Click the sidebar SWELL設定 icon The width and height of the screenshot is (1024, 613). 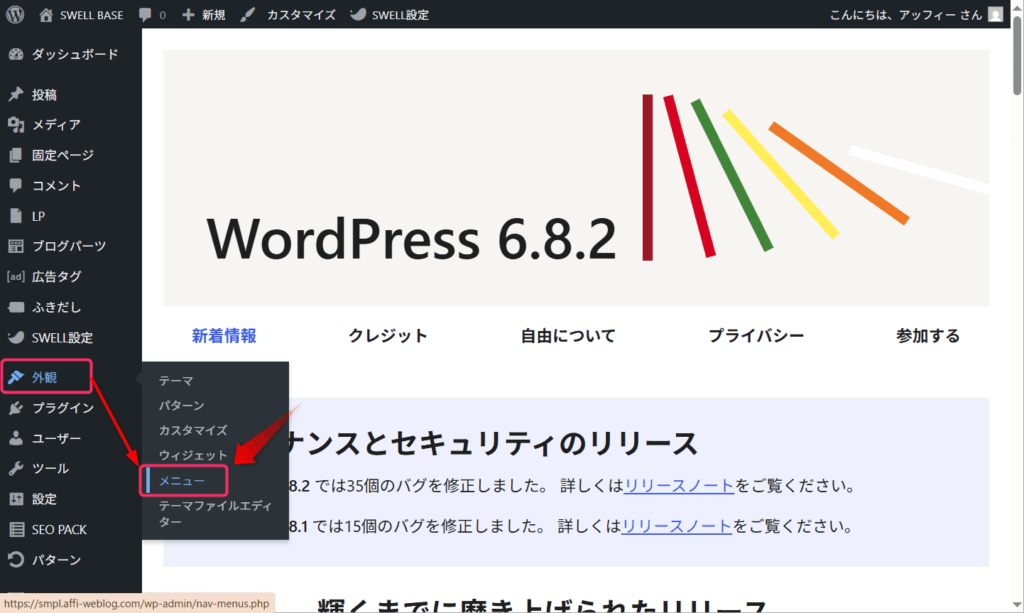coord(16,338)
